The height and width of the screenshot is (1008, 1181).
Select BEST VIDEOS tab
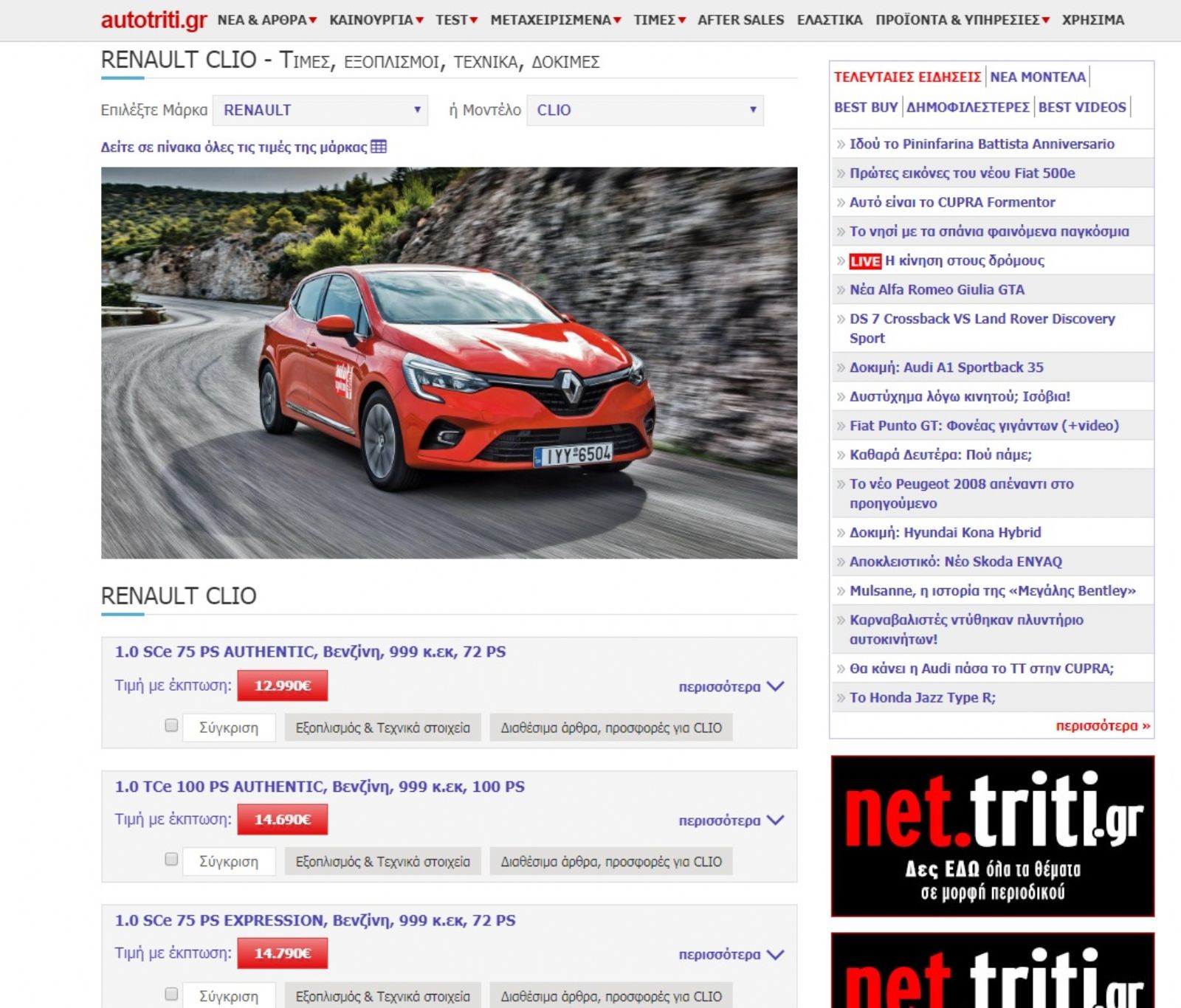point(1082,107)
